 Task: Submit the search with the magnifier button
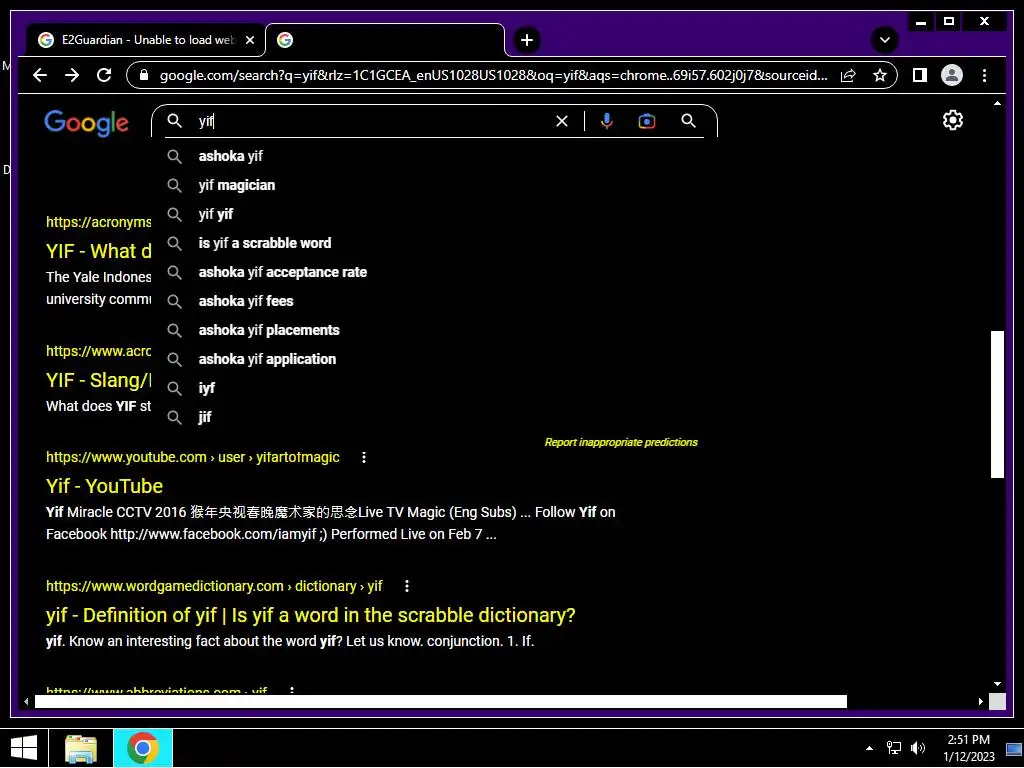pyautogui.click(x=688, y=121)
